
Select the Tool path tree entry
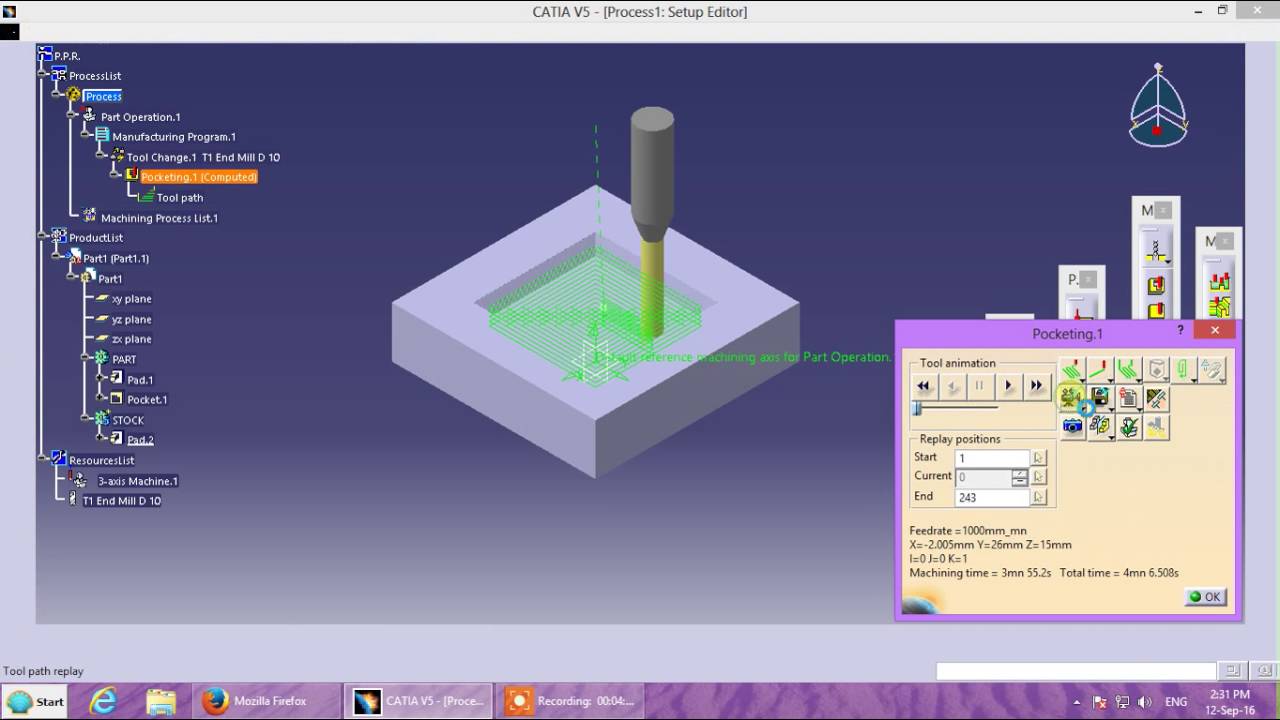(x=180, y=198)
